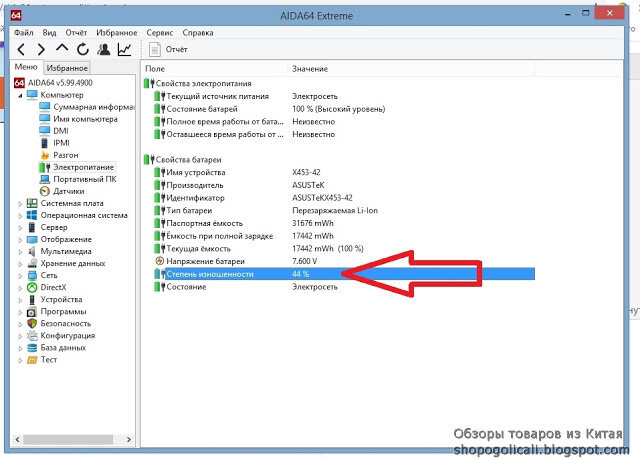Select the Состояние батарей row
The width and height of the screenshot is (640, 458).
pyautogui.click(x=344, y=109)
